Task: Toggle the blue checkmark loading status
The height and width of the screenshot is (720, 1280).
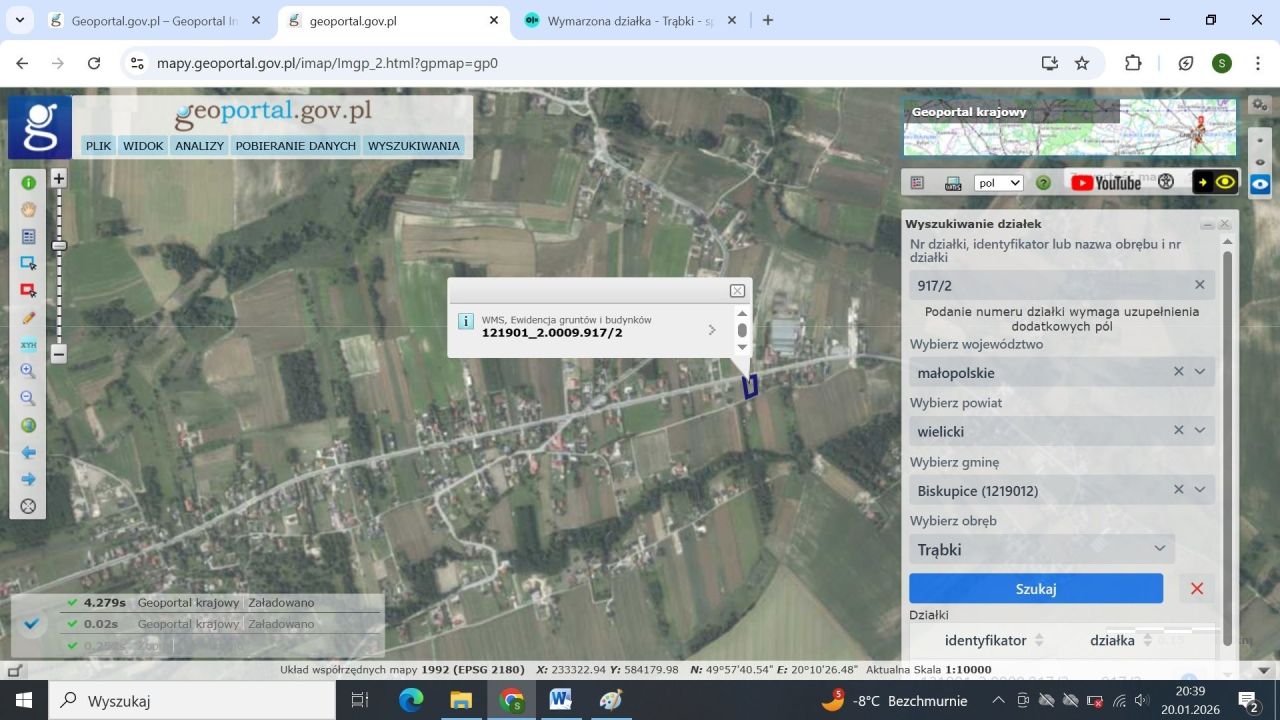Action: click(x=31, y=624)
